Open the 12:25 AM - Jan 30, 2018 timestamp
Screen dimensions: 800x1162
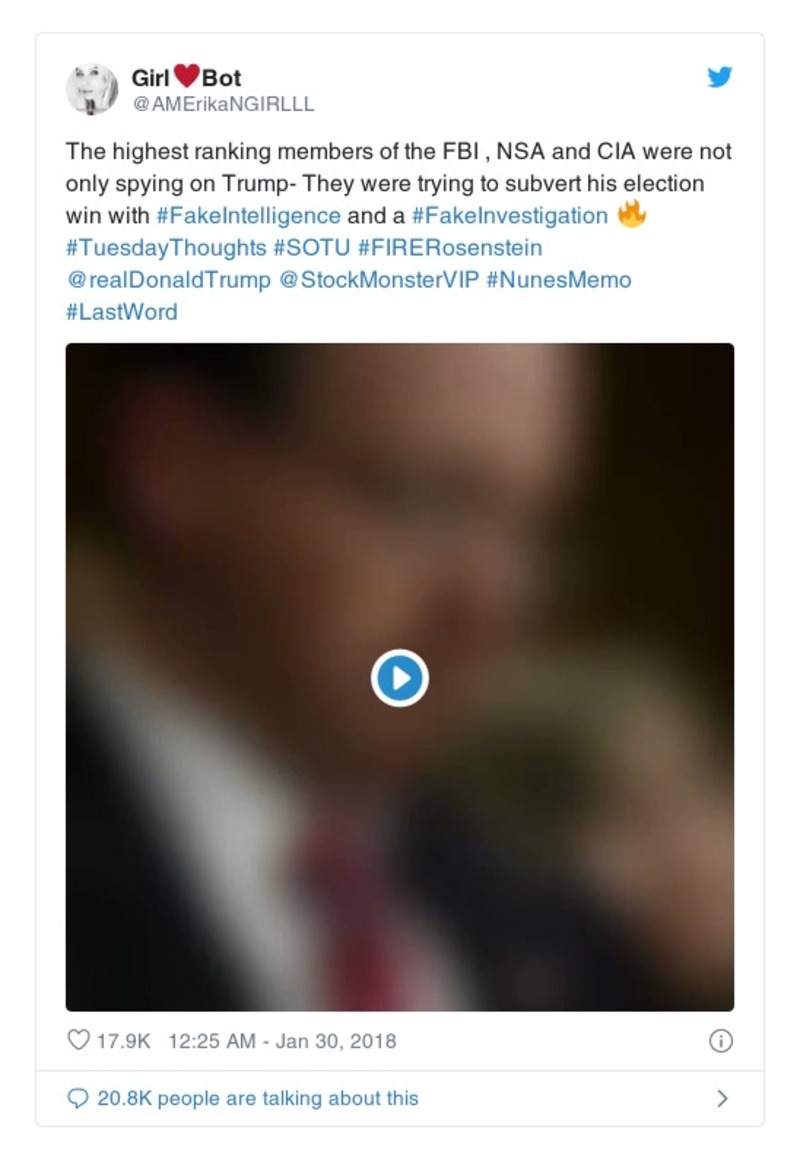click(282, 1040)
